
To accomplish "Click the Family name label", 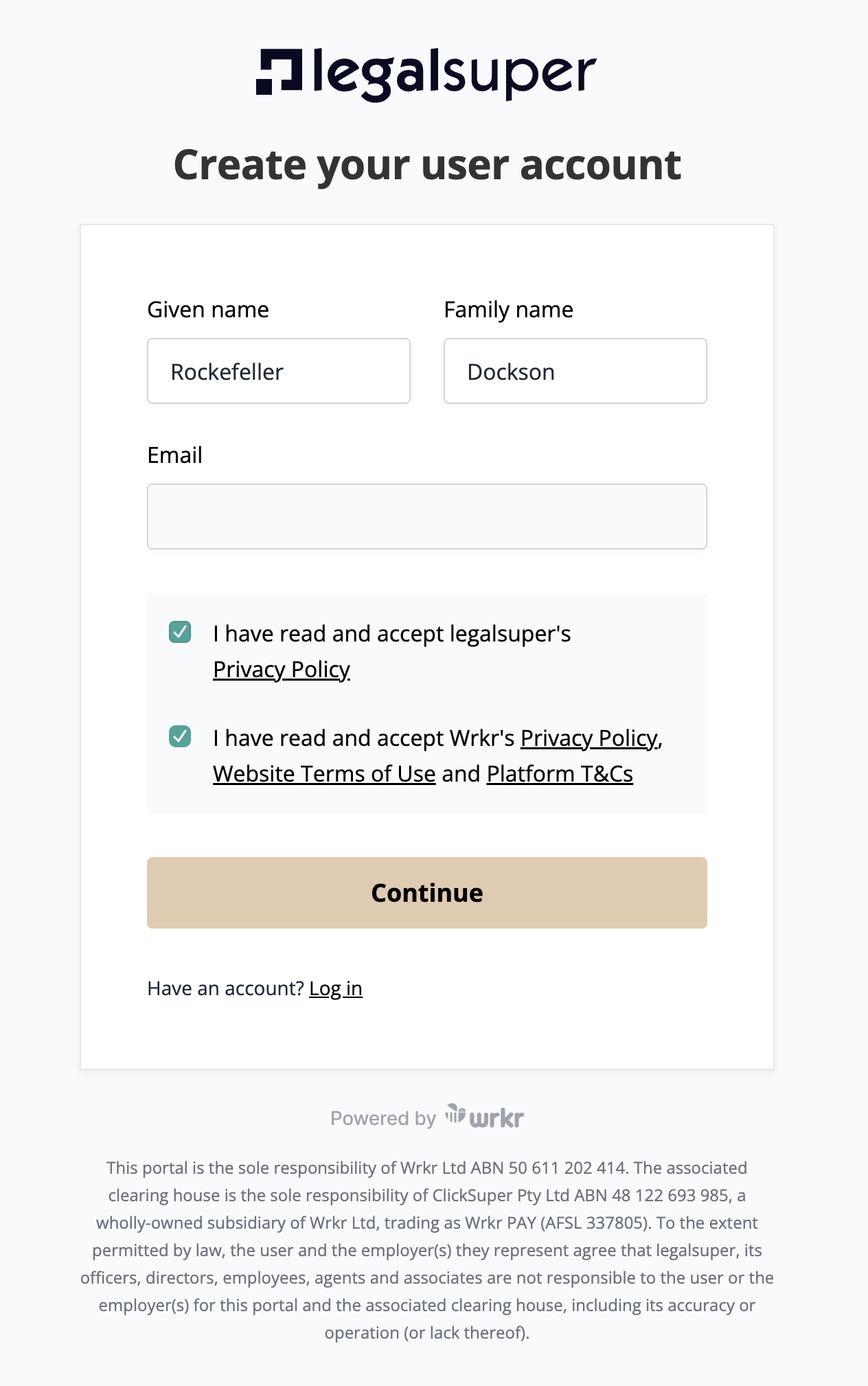I will [508, 310].
